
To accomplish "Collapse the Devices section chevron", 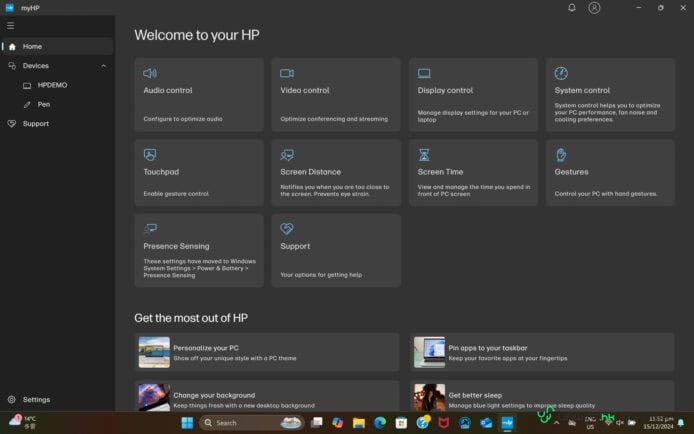I will pyautogui.click(x=104, y=66).
